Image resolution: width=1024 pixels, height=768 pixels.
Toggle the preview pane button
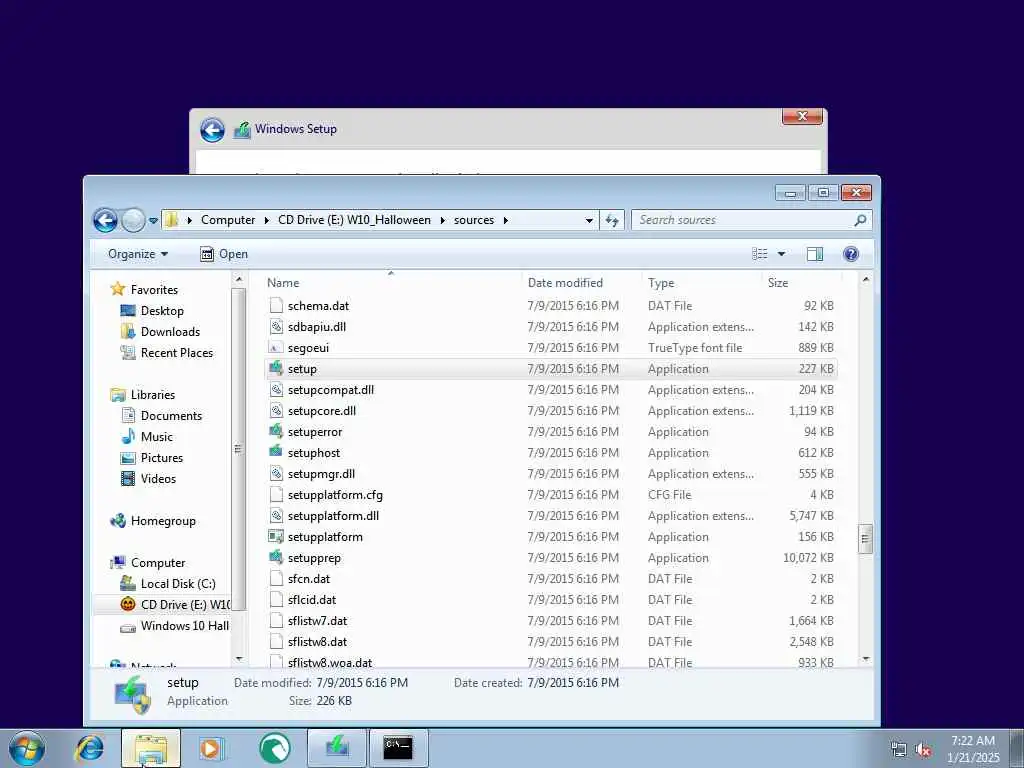(815, 254)
